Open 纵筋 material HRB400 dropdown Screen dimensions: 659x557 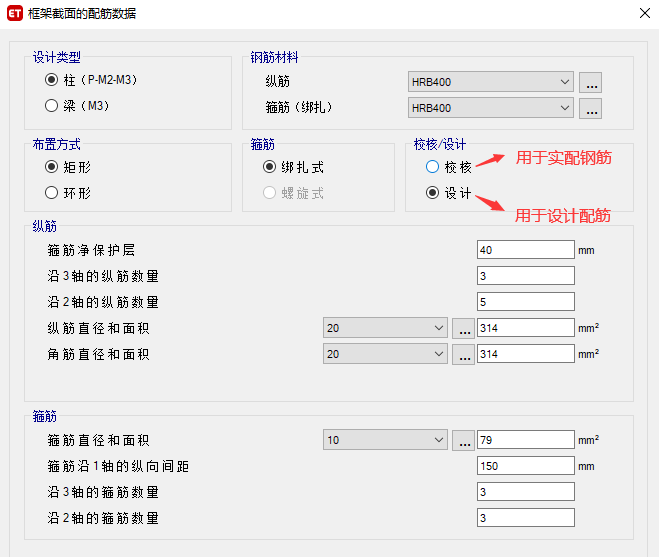click(x=490, y=82)
